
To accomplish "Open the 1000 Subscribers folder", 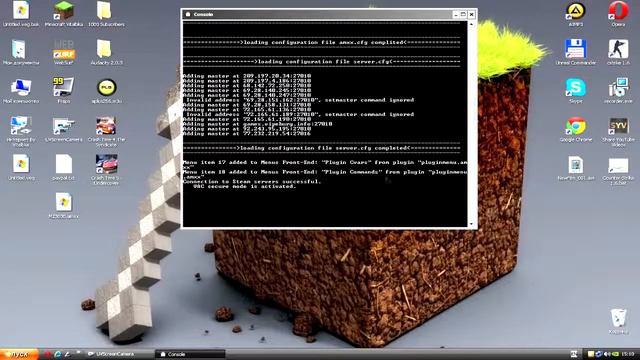I will click(x=106, y=14).
